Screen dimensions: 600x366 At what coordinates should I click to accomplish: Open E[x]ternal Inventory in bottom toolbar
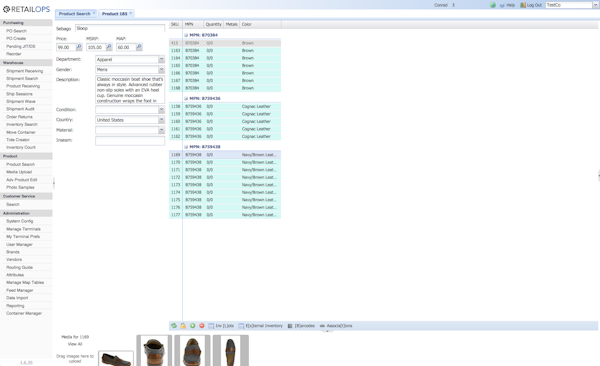[x=260, y=325]
